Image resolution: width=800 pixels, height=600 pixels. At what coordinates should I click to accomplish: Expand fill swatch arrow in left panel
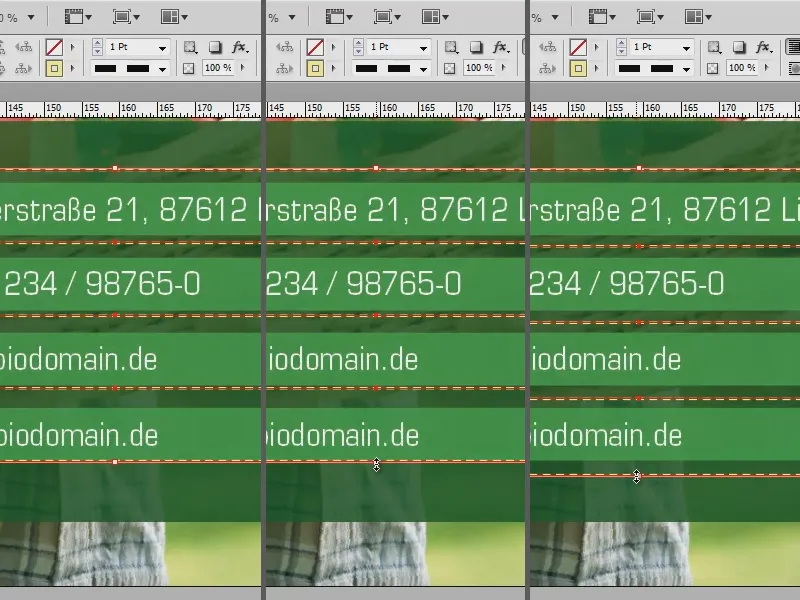pyautogui.click(x=72, y=47)
